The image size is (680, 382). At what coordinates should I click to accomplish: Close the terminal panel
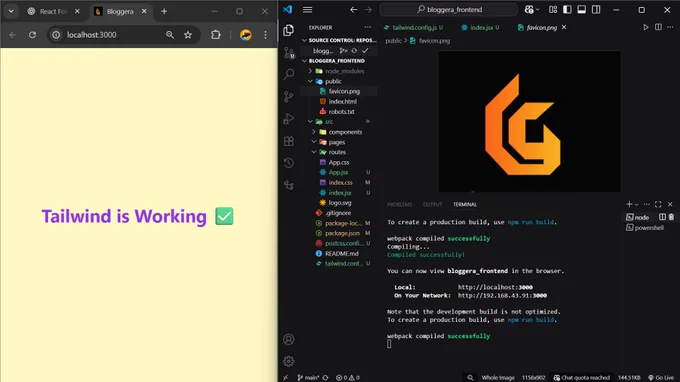[x=670, y=204]
